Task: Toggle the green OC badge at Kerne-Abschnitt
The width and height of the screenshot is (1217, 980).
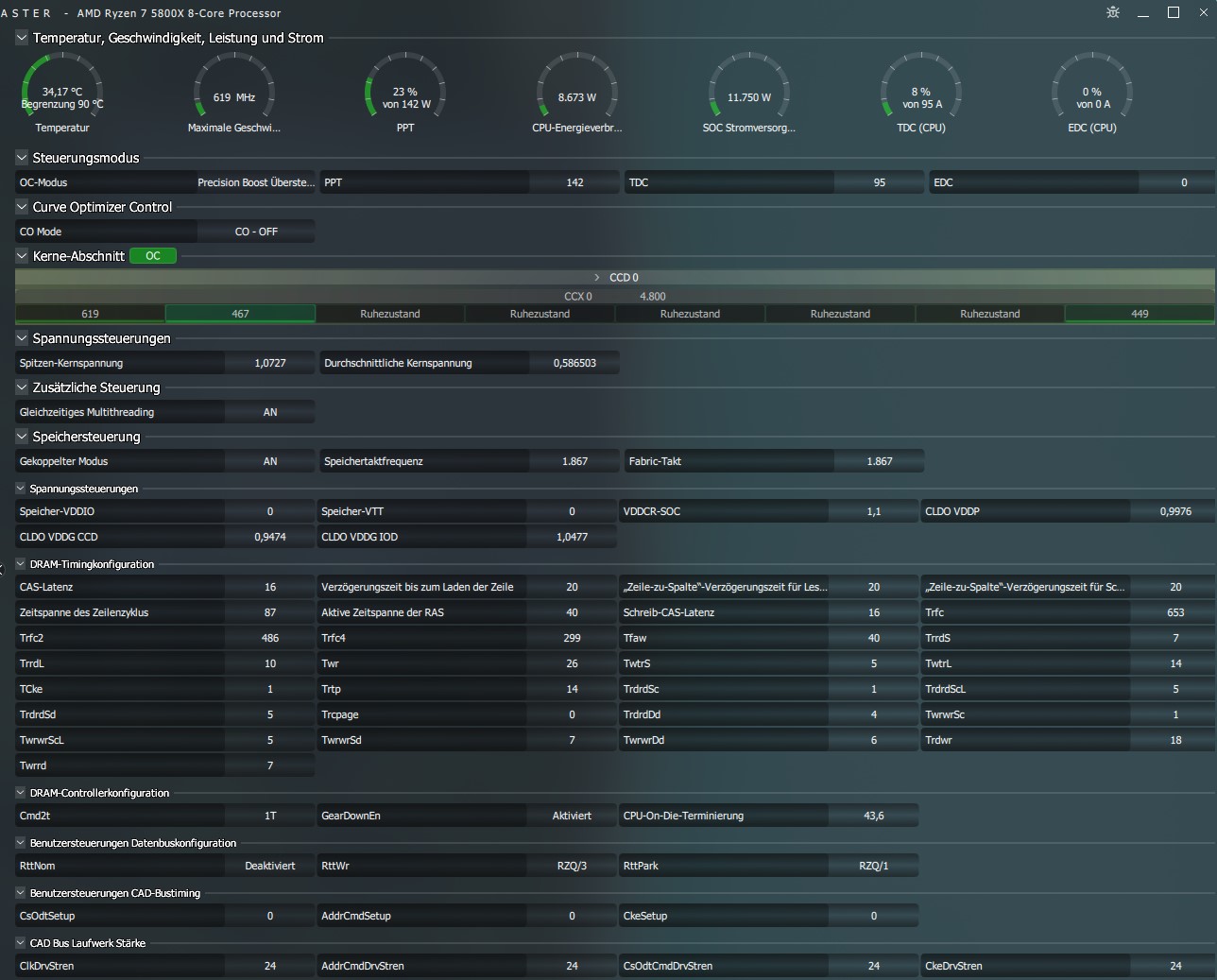Action: coord(153,256)
